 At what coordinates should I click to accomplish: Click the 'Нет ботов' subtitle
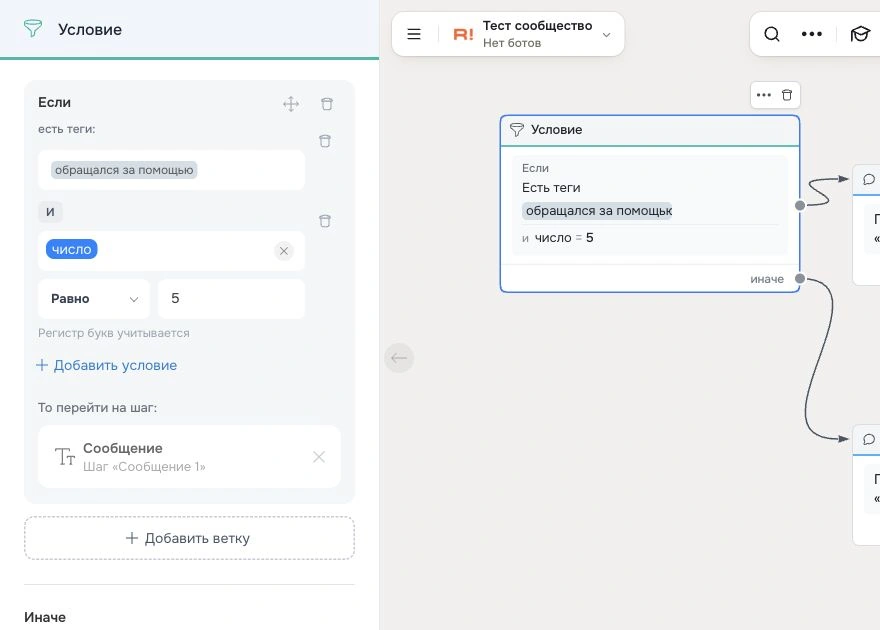(512, 43)
